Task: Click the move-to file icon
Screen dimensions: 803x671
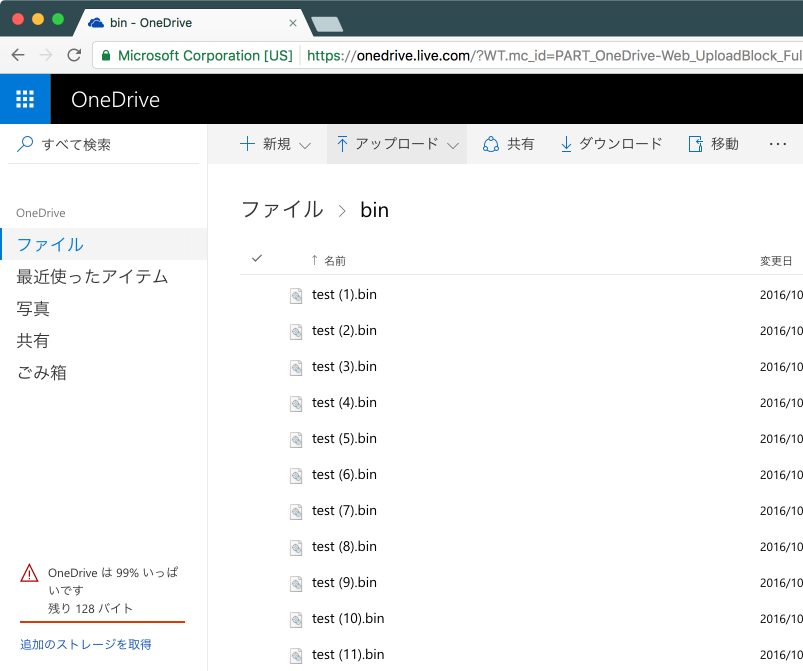Action: (x=696, y=145)
